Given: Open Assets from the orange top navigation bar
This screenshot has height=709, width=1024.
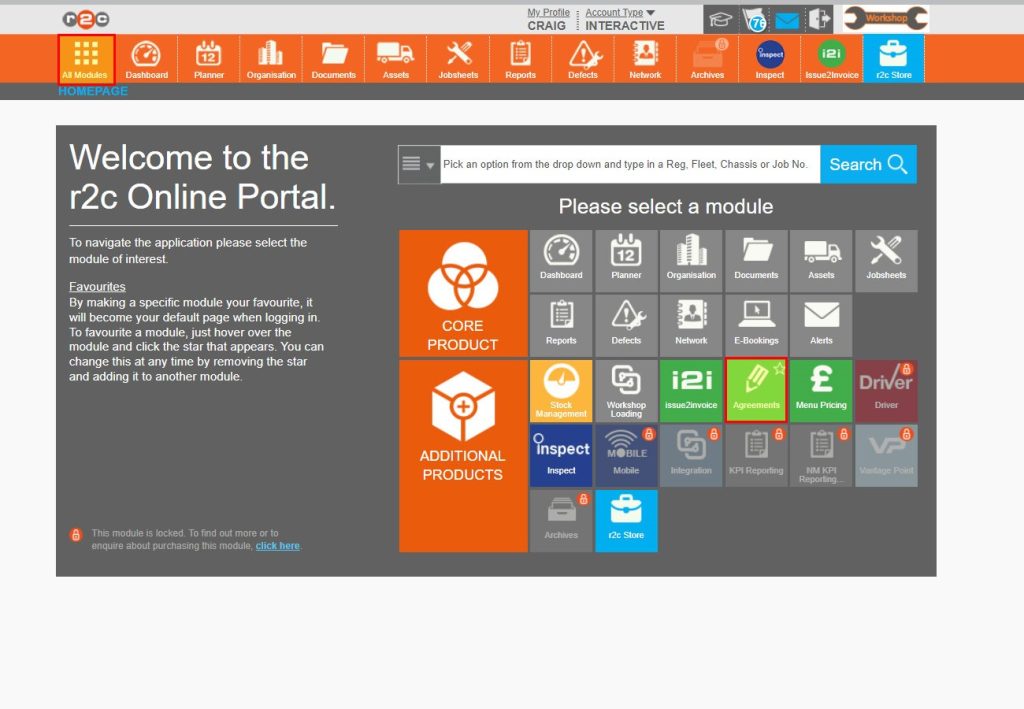Looking at the screenshot, I should coord(396,59).
